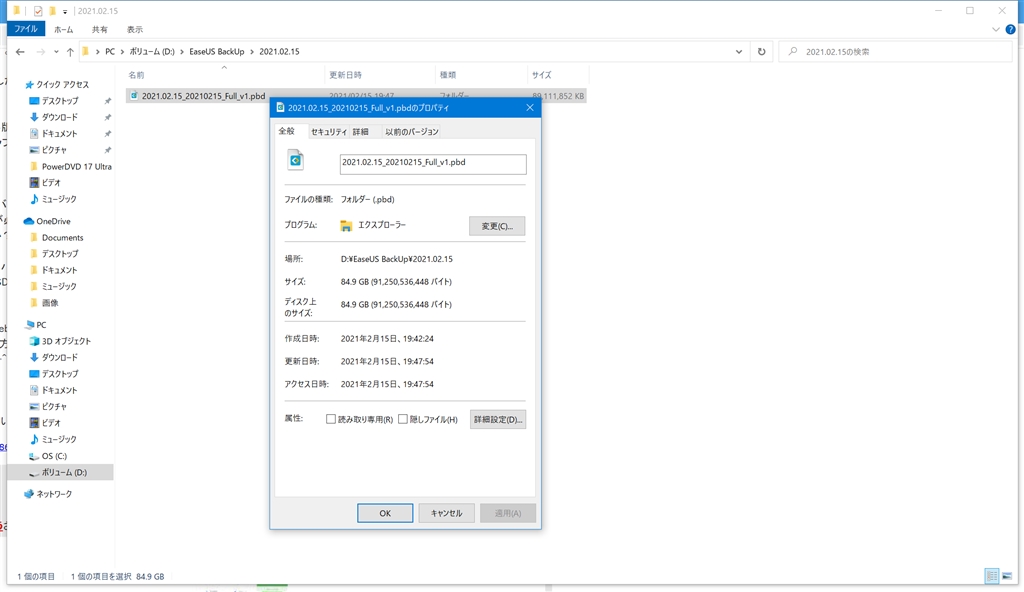Image resolution: width=1024 pixels, height=592 pixels.
Task: Click the quick access toolbar properties icon
Action: coord(38,11)
